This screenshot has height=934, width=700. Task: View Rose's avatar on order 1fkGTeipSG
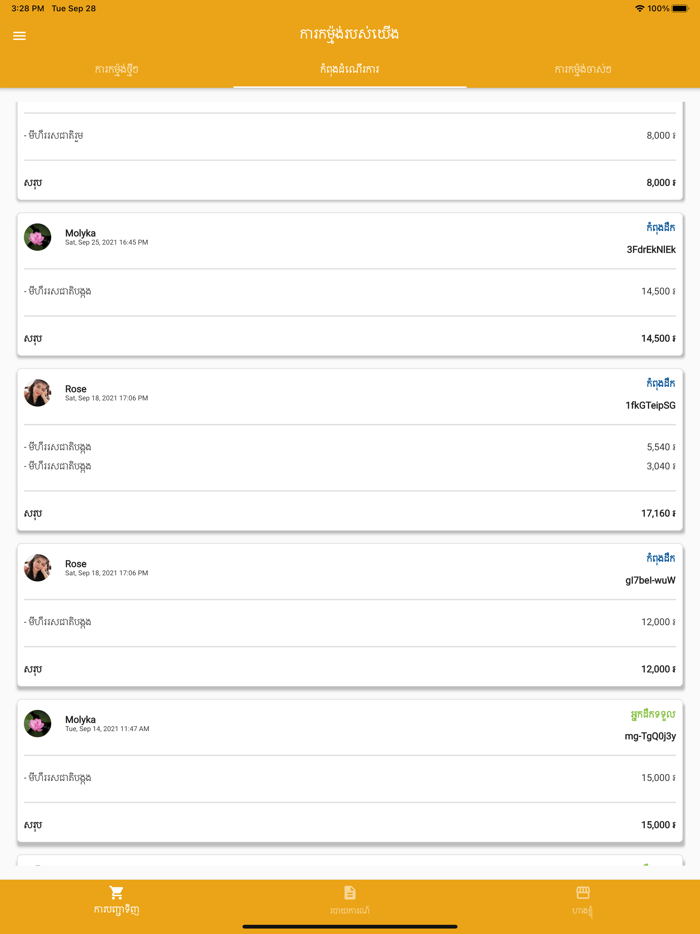pos(38,393)
